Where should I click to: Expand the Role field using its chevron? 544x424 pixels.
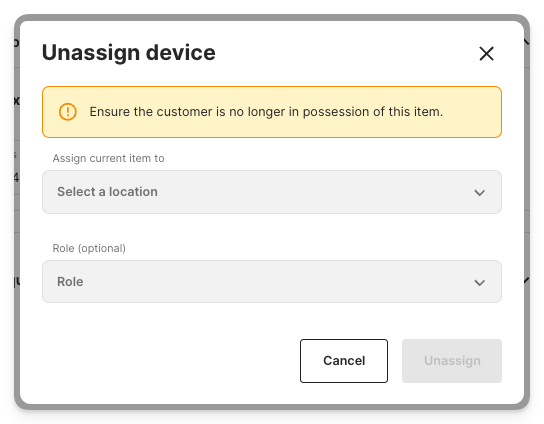(479, 283)
